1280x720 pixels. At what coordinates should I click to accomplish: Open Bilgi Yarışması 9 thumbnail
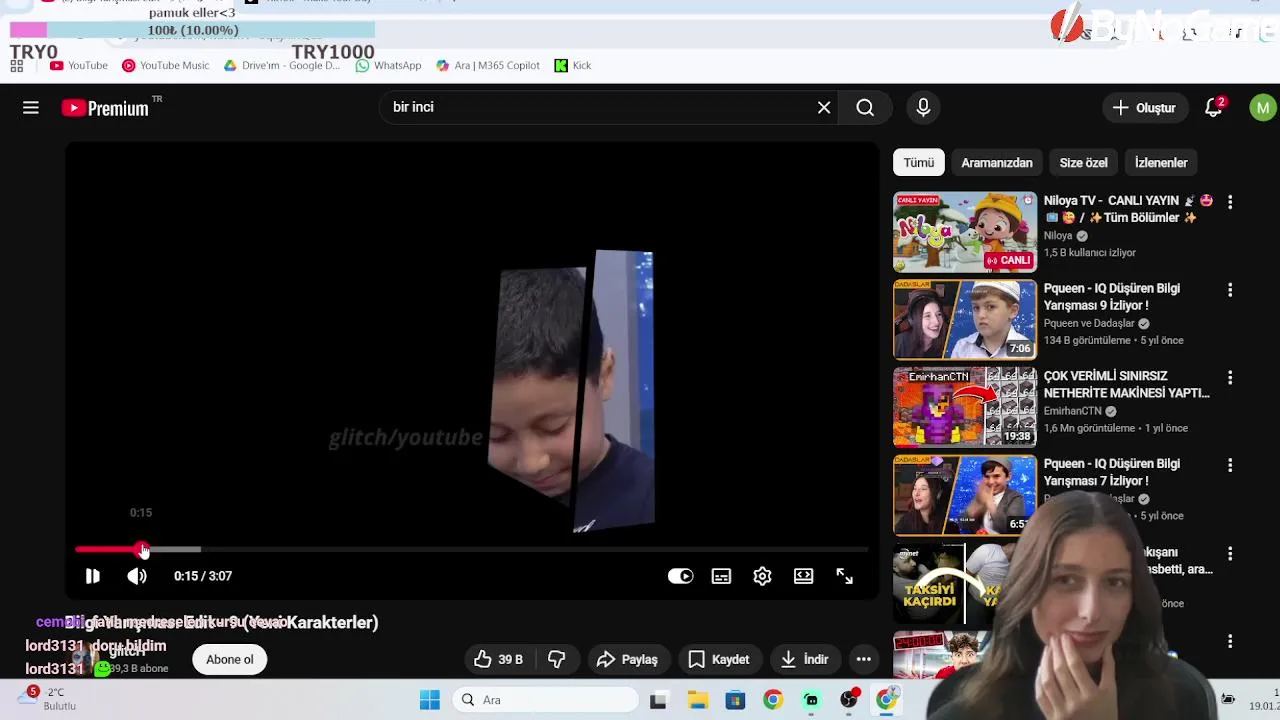[x=965, y=320]
